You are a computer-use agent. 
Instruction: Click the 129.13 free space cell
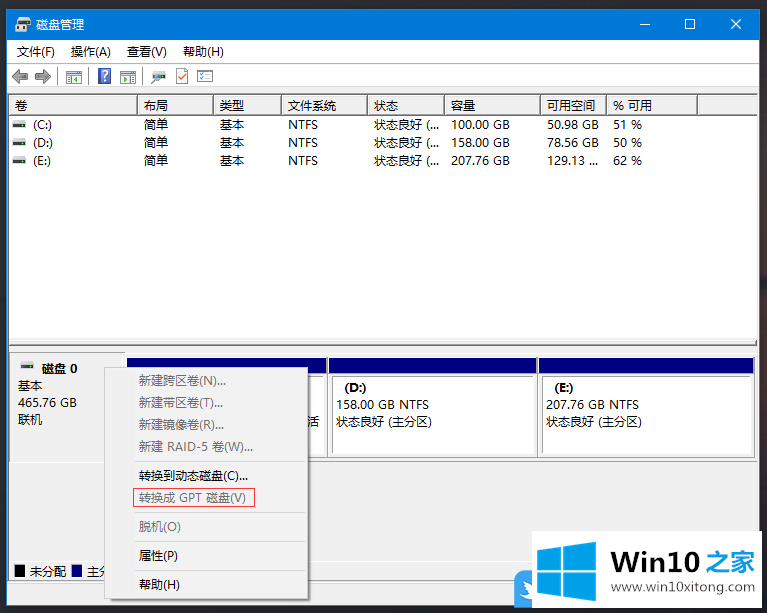(572, 160)
